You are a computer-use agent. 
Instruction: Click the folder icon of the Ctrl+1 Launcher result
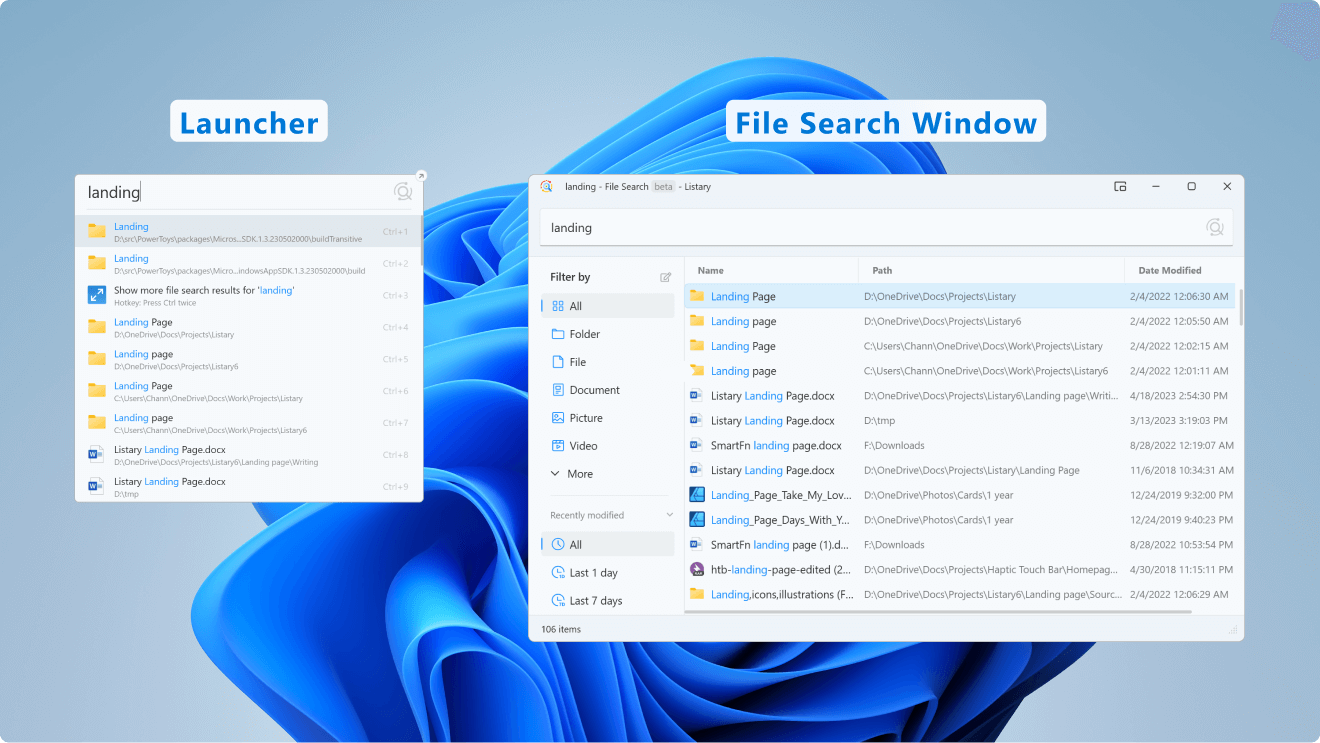click(97, 231)
